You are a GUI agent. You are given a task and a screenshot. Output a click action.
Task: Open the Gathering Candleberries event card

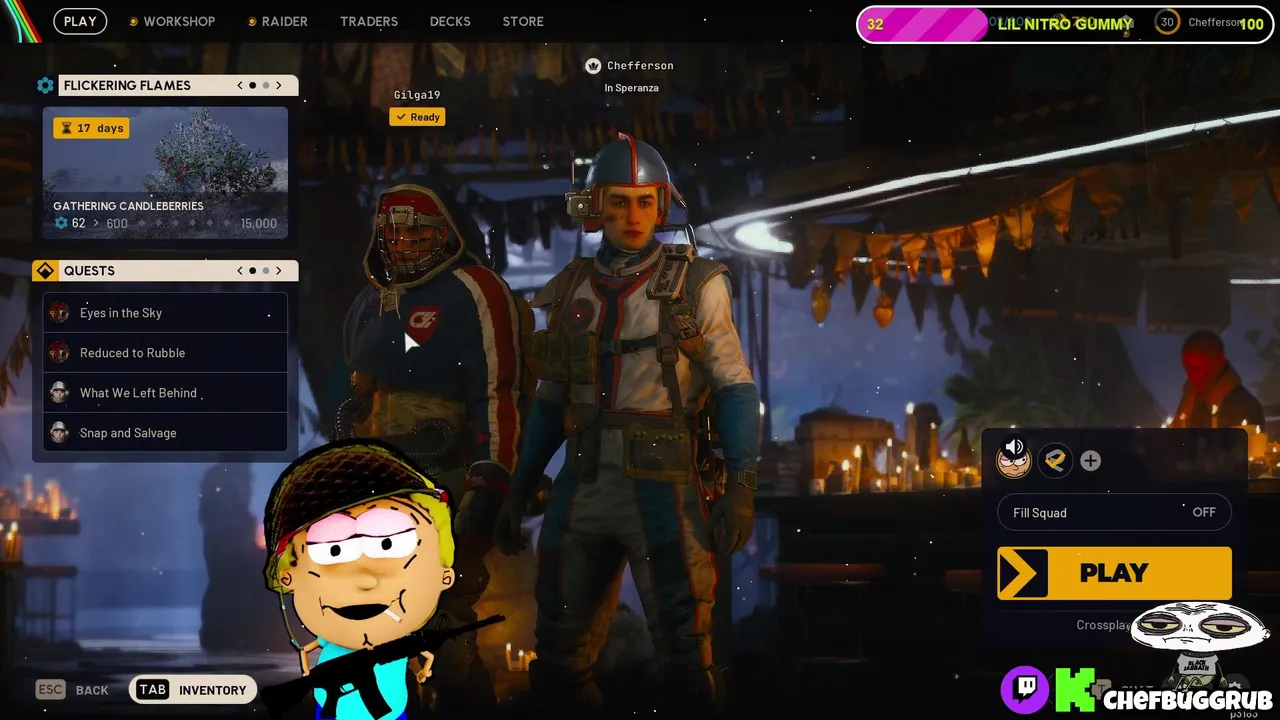165,173
